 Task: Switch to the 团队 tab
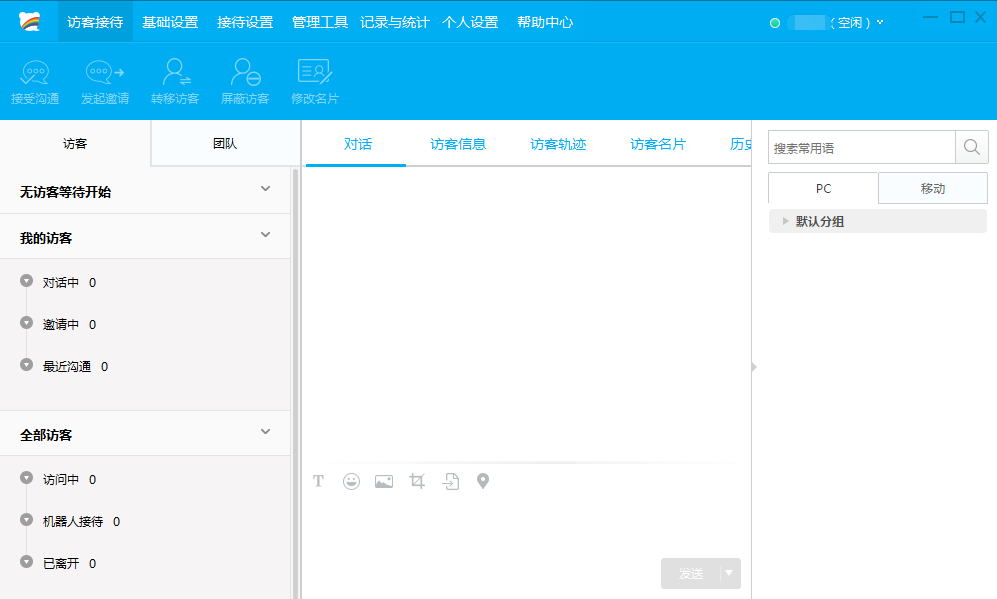point(225,143)
